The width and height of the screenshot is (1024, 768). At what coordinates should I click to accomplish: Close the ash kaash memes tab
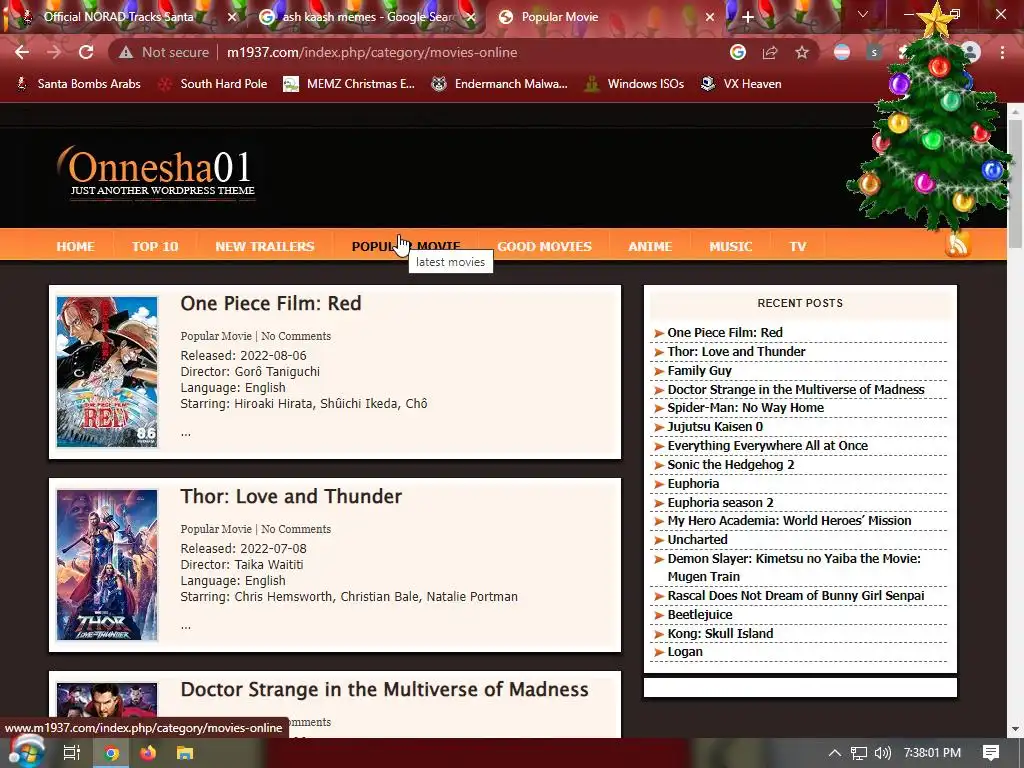471,17
